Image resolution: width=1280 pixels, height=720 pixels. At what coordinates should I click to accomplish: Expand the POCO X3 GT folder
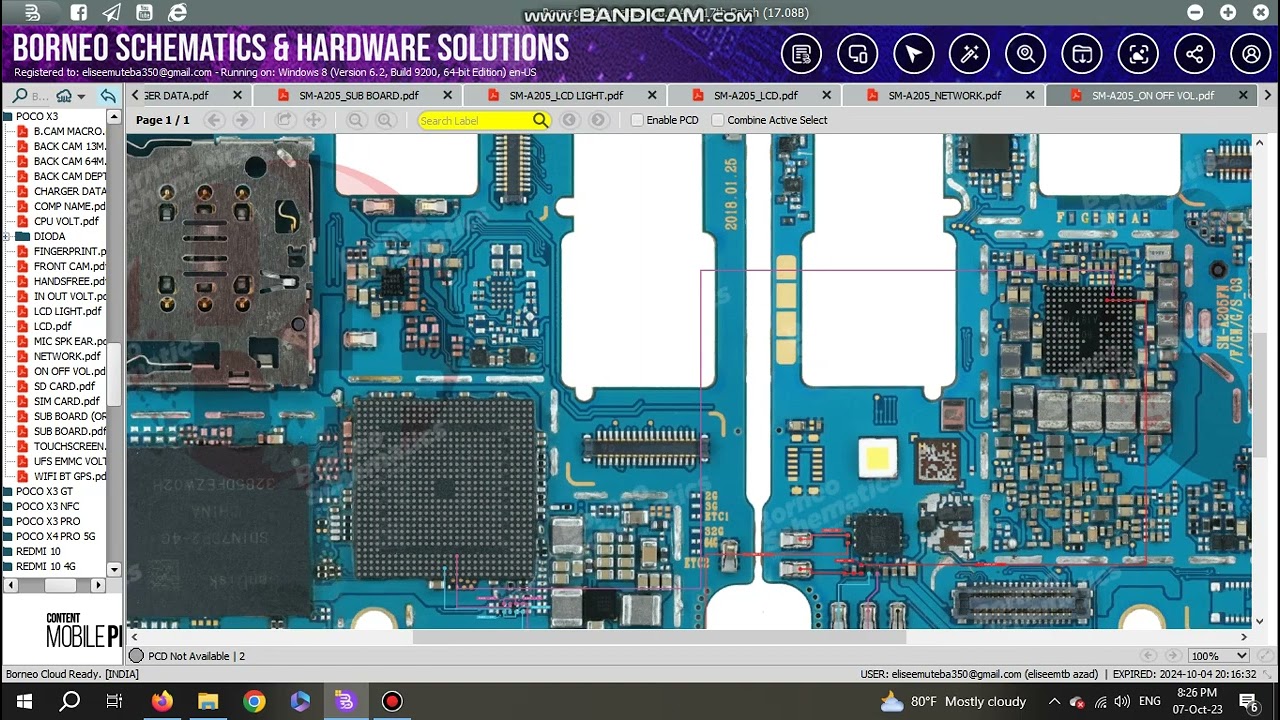point(7,491)
